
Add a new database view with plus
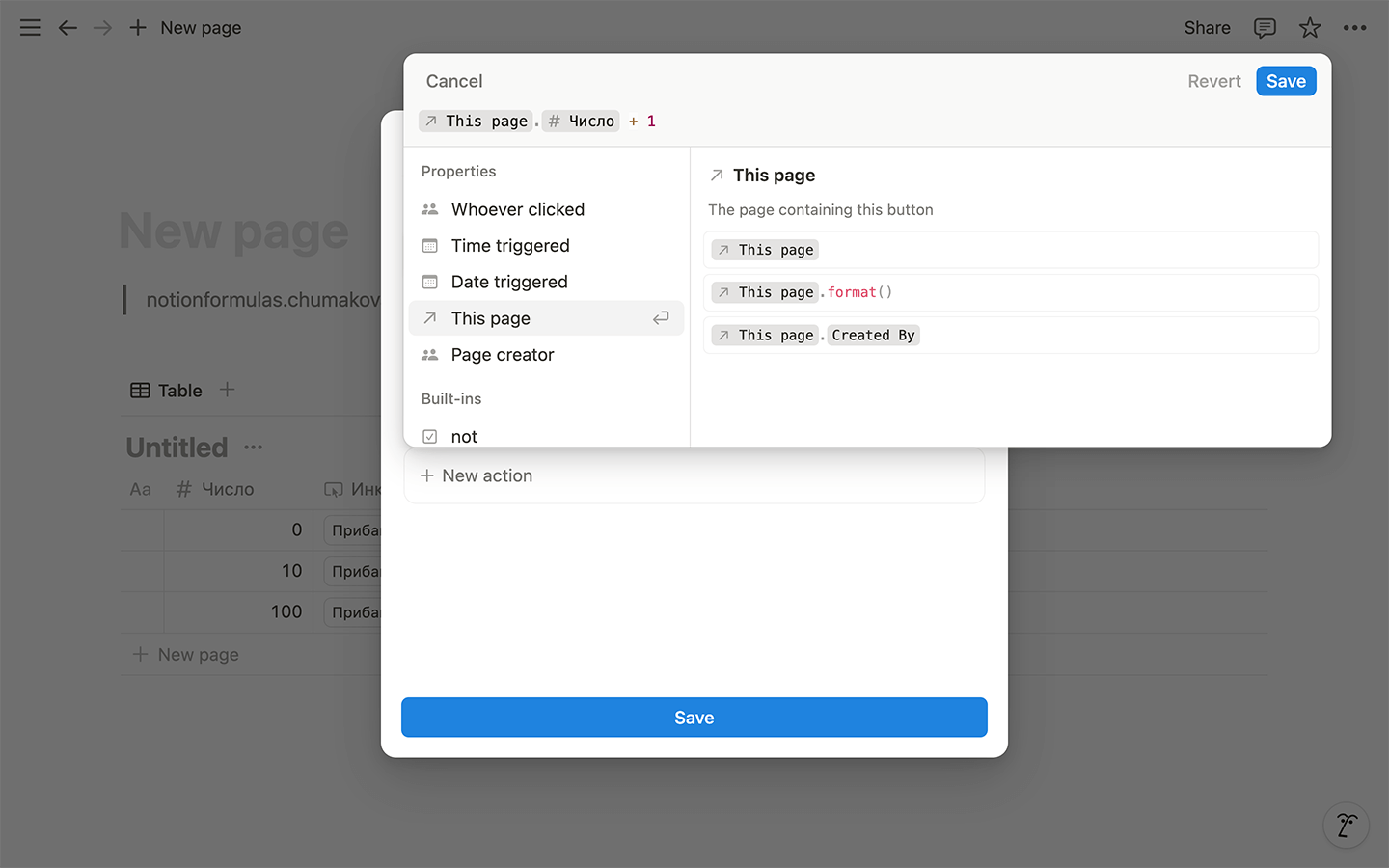point(228,390)
